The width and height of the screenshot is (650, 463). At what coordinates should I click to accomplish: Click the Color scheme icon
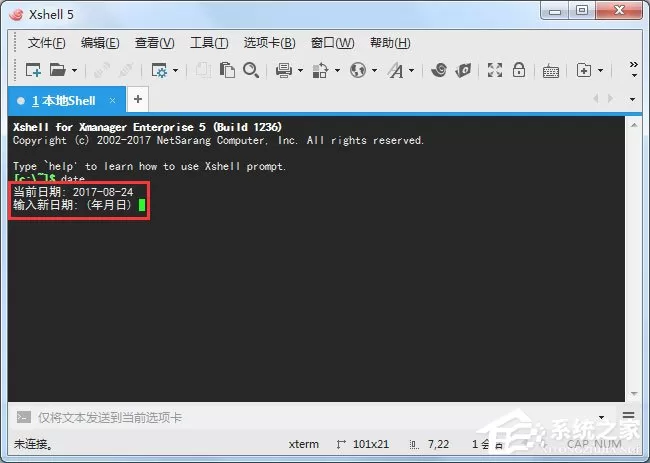(x=320, y=70)
